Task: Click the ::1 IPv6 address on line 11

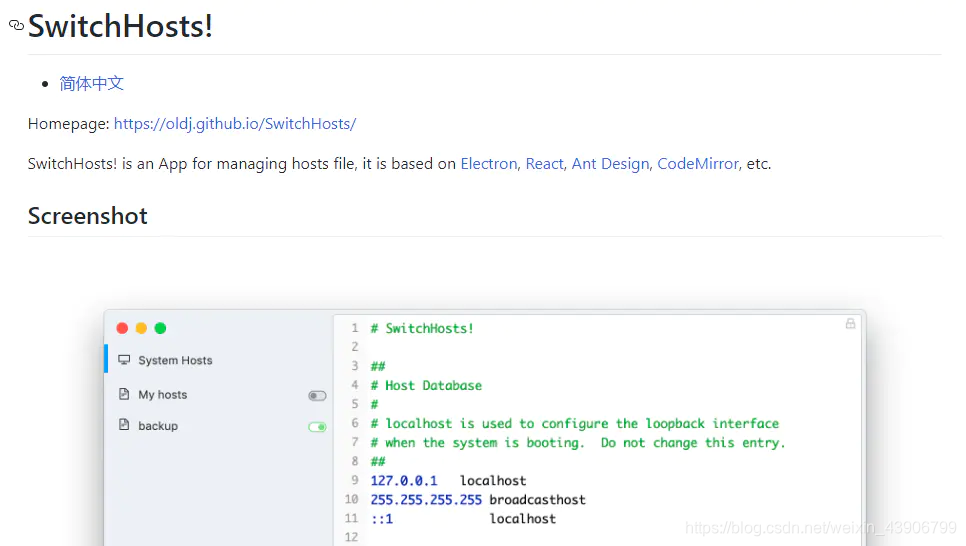Action: point(381,519)
